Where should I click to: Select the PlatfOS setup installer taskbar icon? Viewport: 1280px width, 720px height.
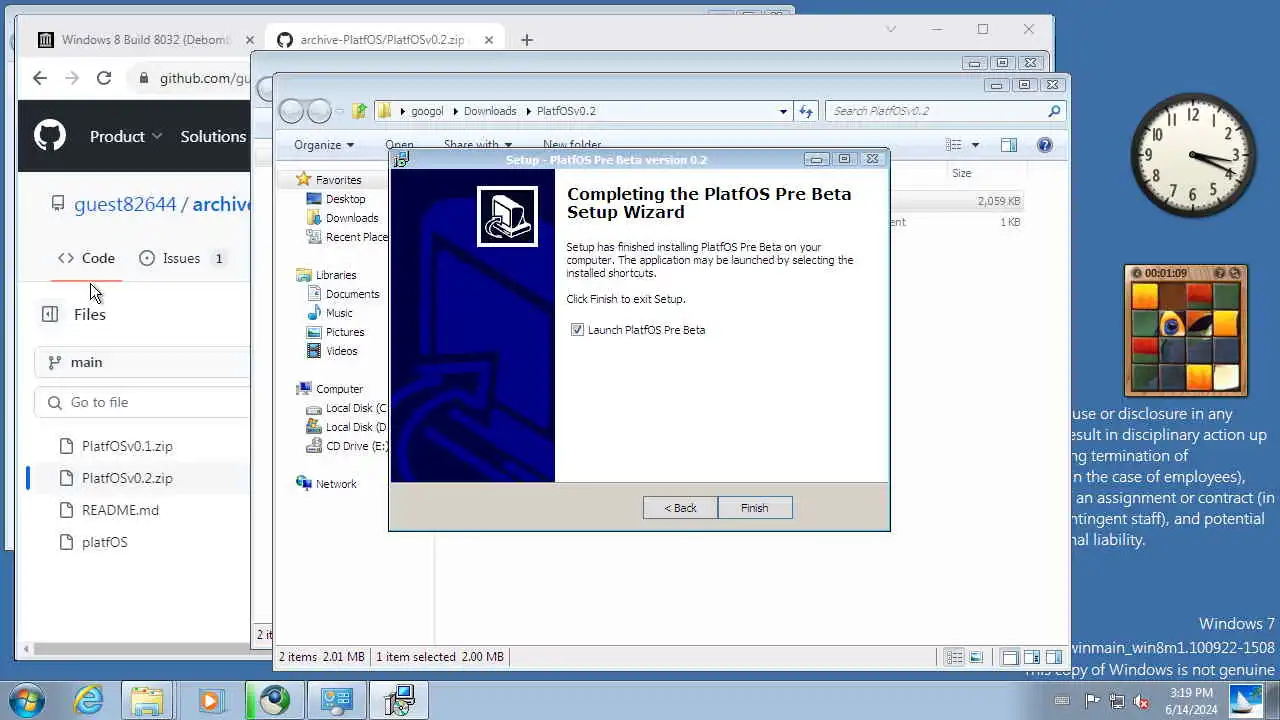399,700
